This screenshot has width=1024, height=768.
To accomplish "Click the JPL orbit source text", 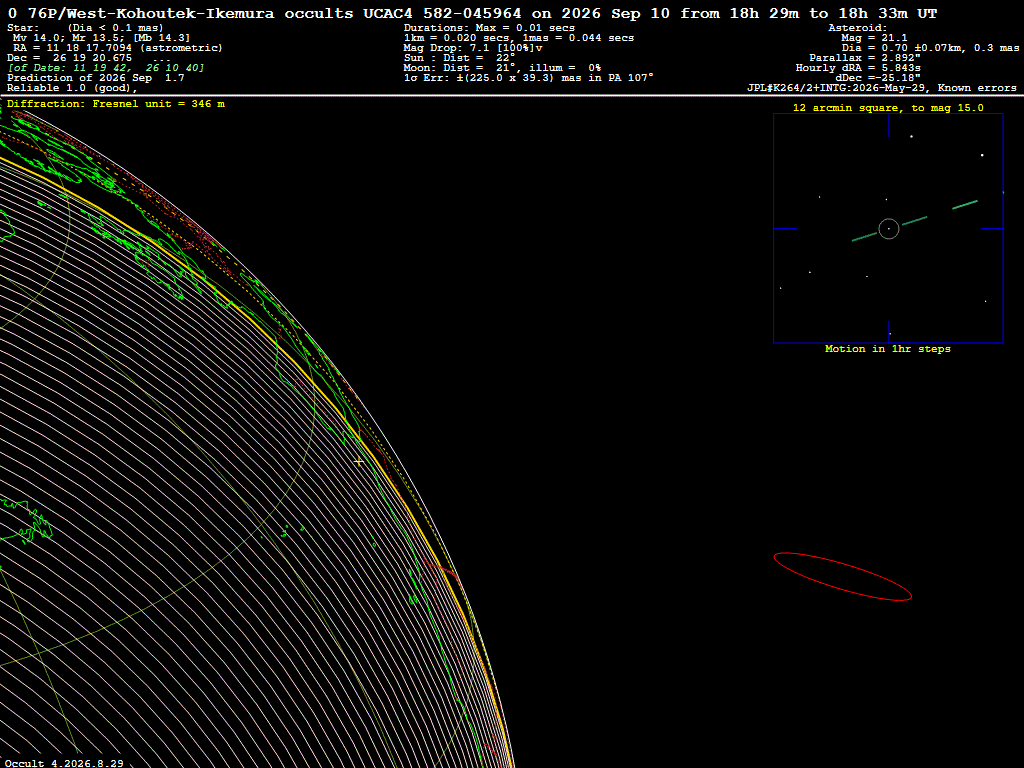I will coord(882,88).
